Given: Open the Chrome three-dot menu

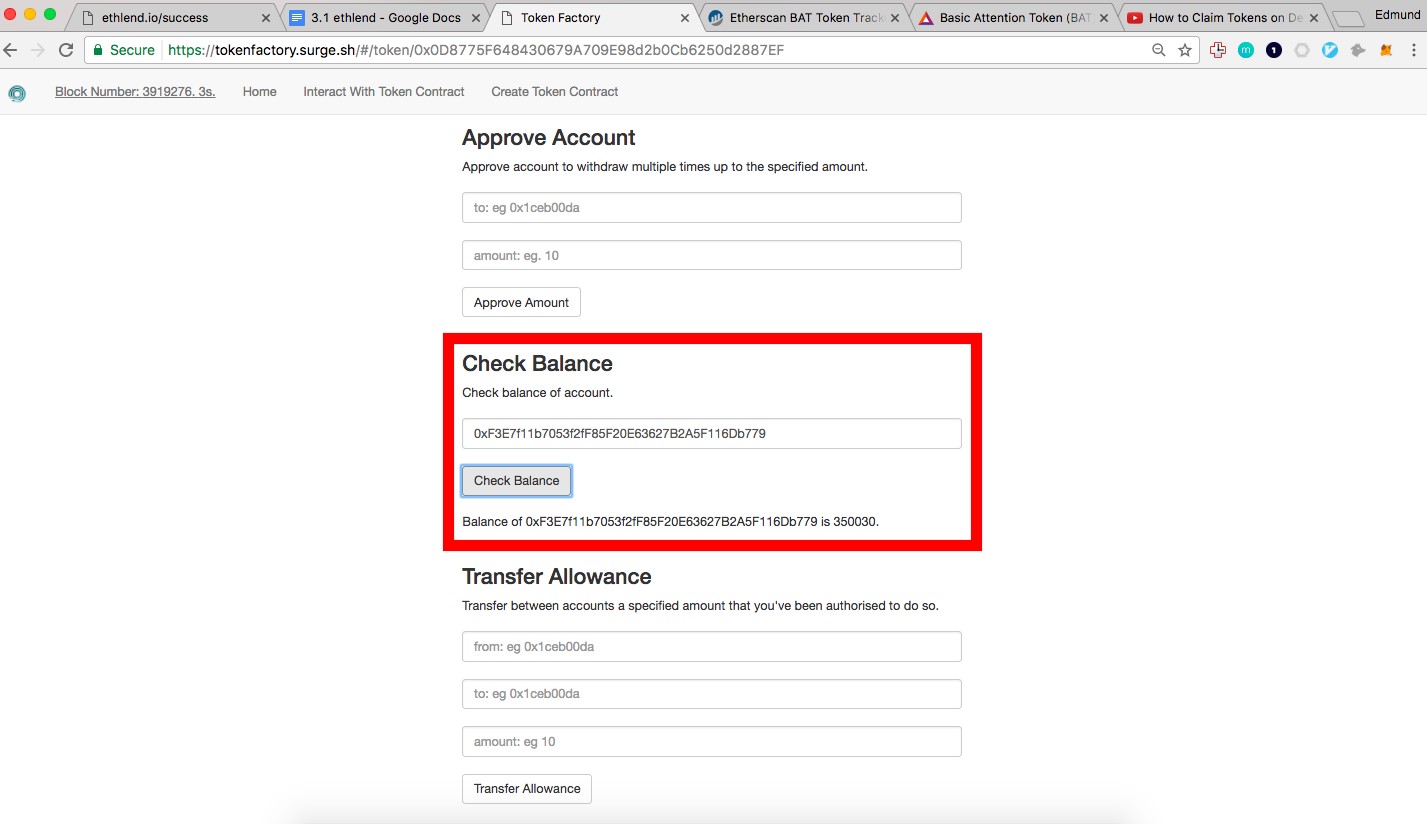Looking at the screenshot, I should click(1414, 50).
